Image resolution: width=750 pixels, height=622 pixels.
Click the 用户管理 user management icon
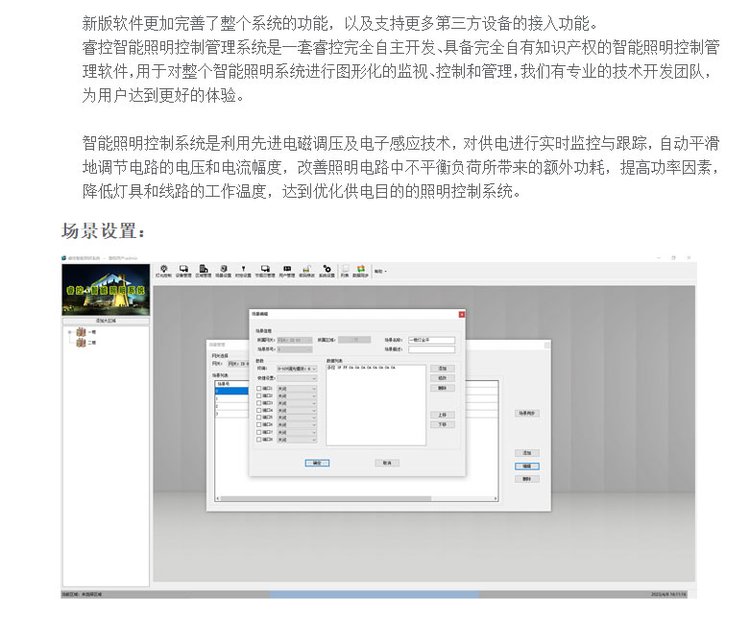286,270
